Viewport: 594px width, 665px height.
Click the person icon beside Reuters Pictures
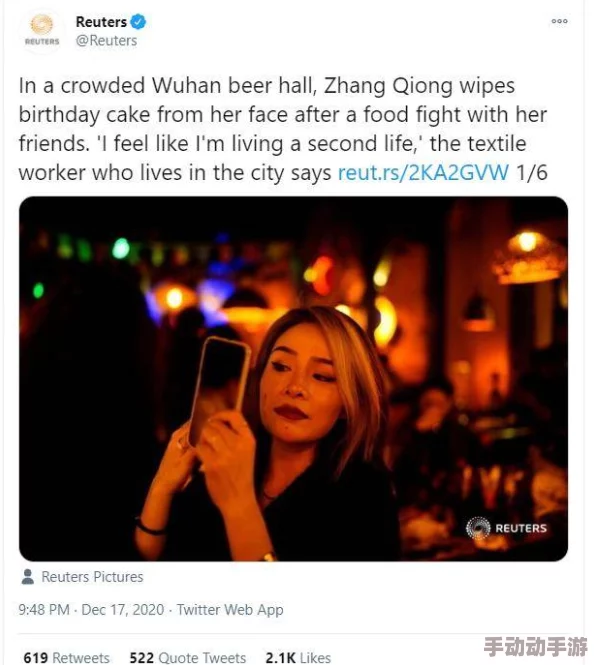point(28,577)
